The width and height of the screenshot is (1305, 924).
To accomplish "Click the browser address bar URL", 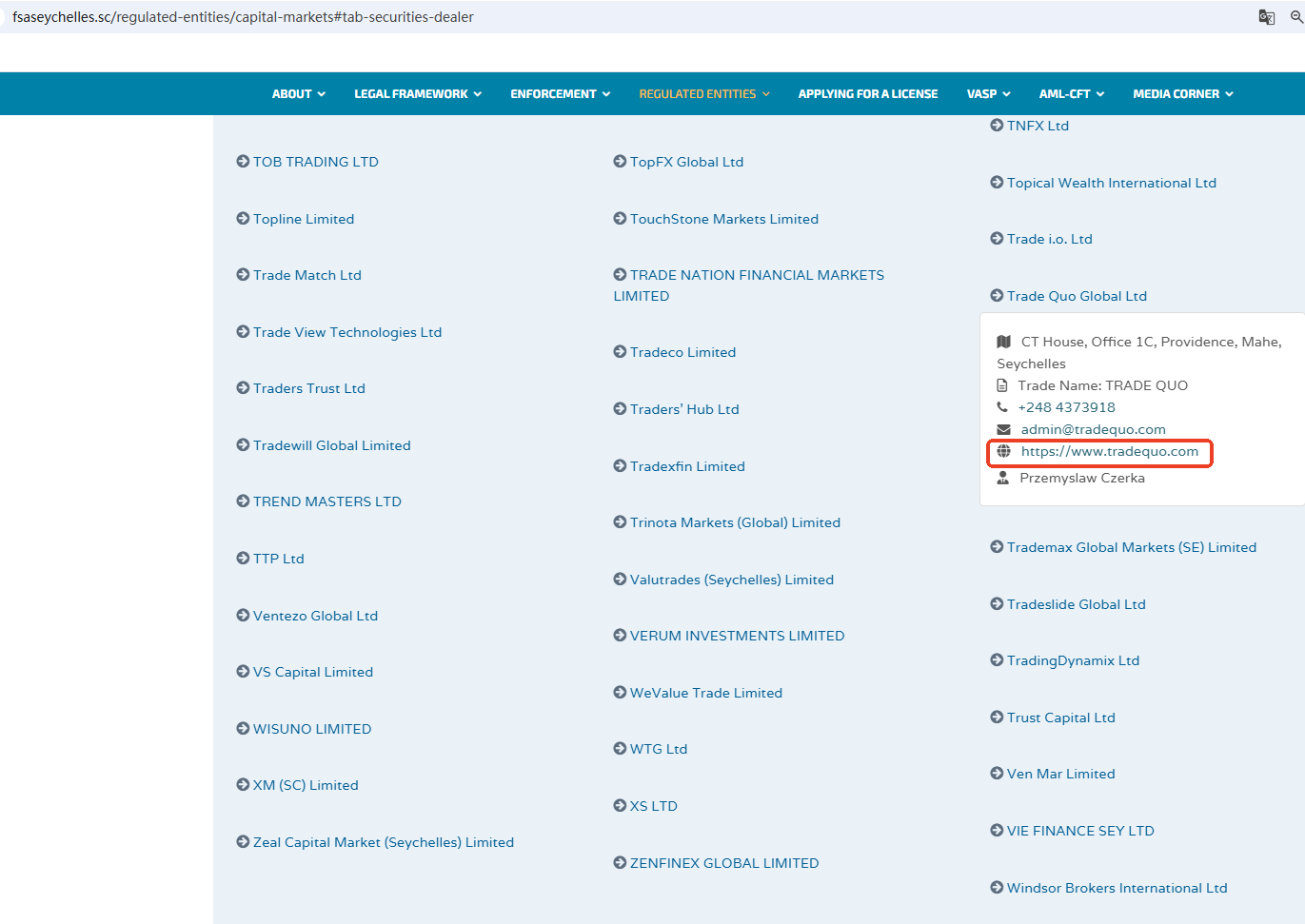I will pos(243,17).
